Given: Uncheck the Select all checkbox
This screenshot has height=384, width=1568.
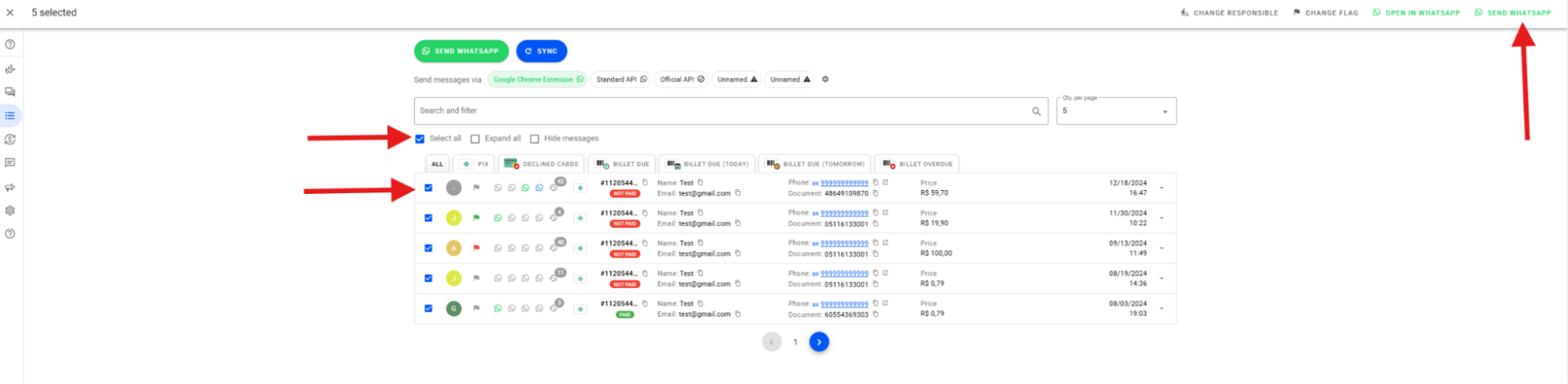Looking at the screenshot, I should coord(420,139).
